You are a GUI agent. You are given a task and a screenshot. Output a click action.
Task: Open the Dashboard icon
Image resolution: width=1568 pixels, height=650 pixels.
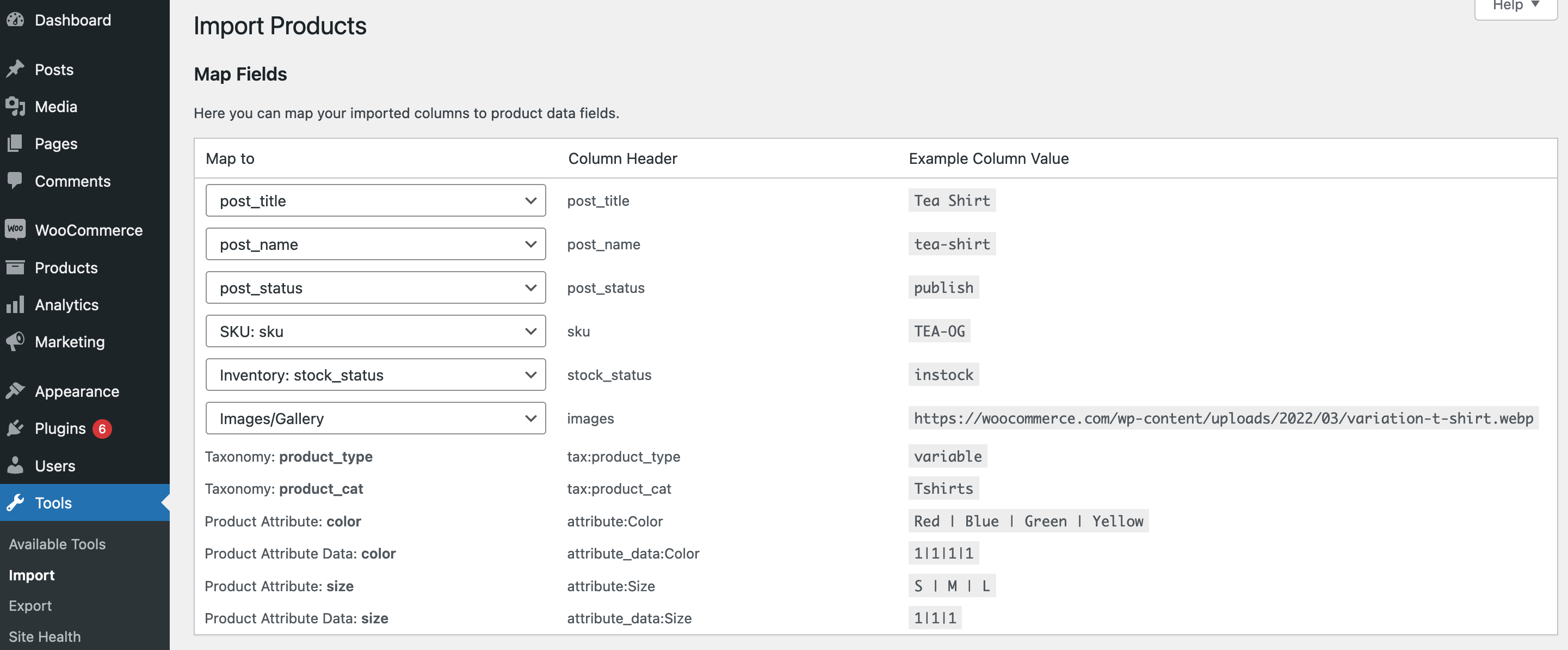click(15, 20)
